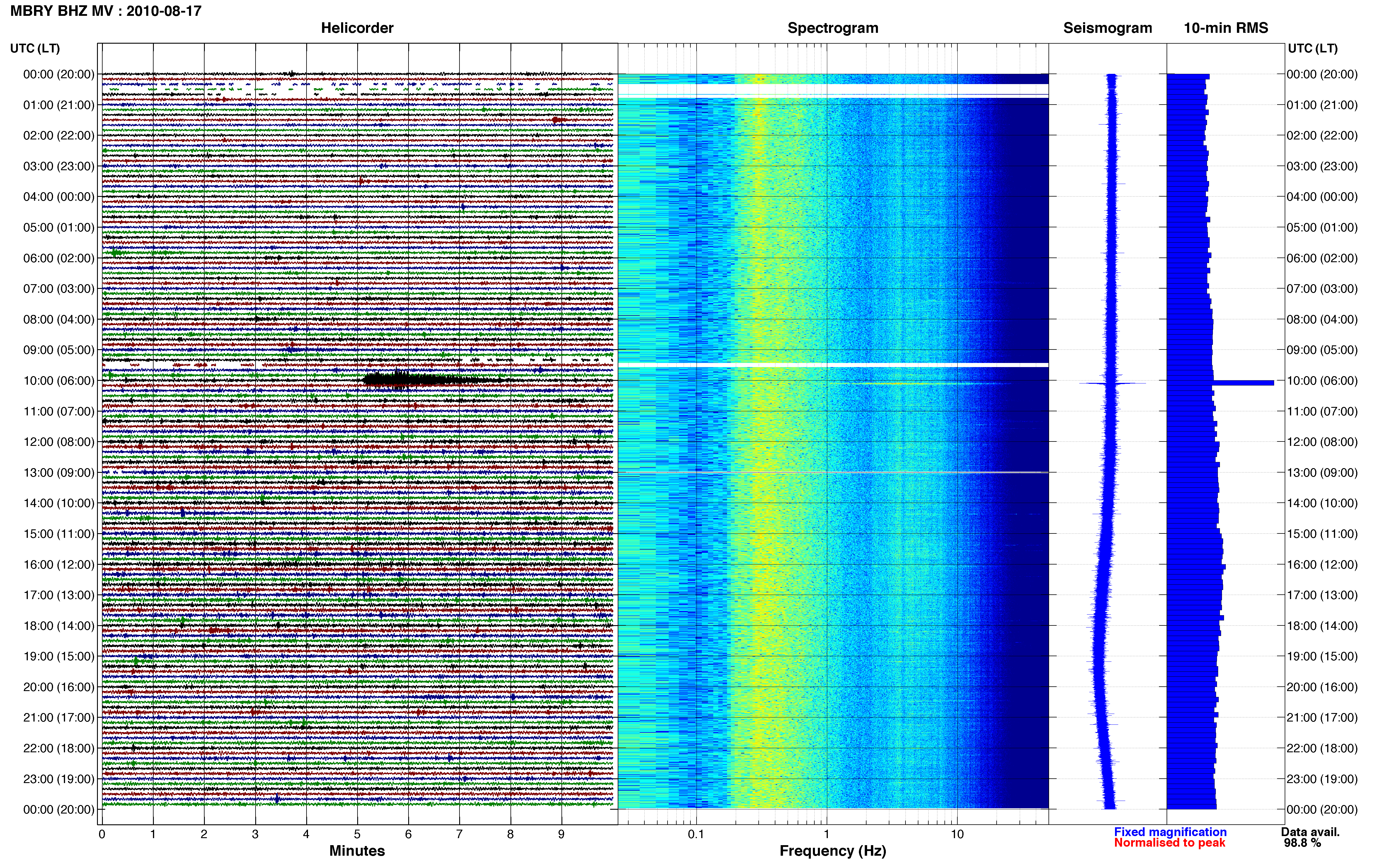The width and height of the screenshot is (1389, 868).
Task: Click the '10-min RMS' panel heading
Action: tap(1226, 28)
